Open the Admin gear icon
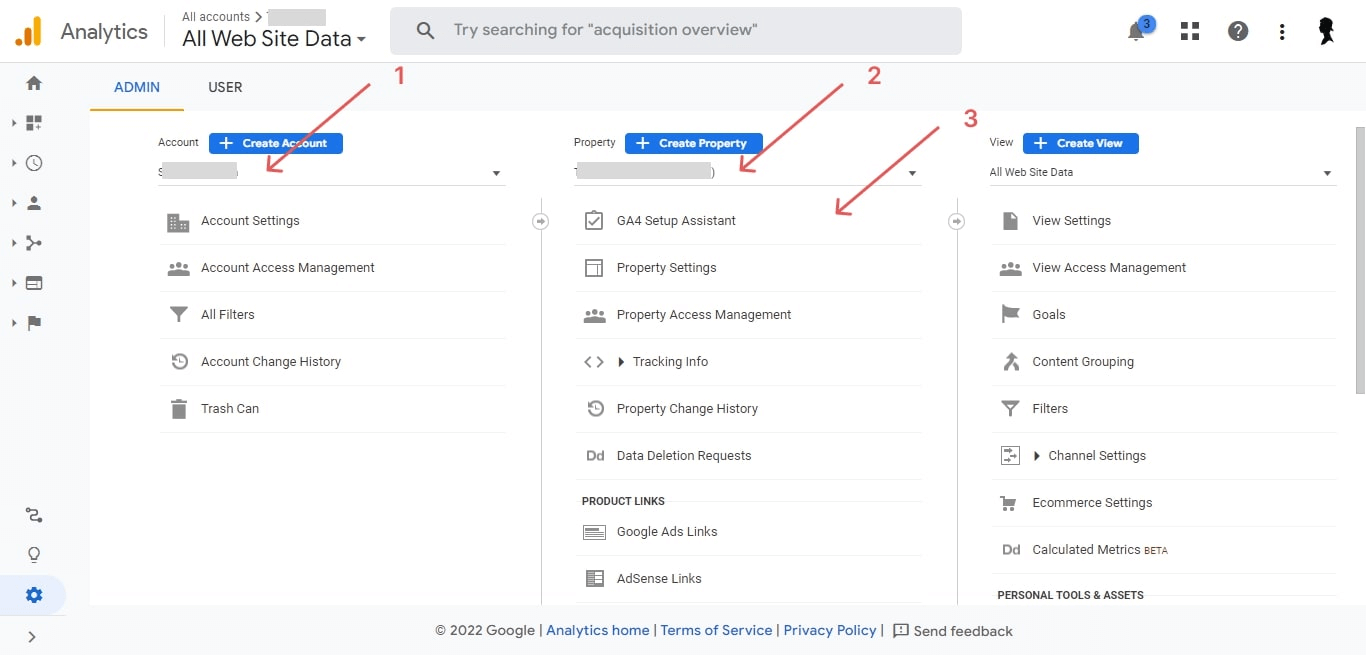Image resolution: width=1366 pixels, height=655 pixels. [x=34, y=595]
